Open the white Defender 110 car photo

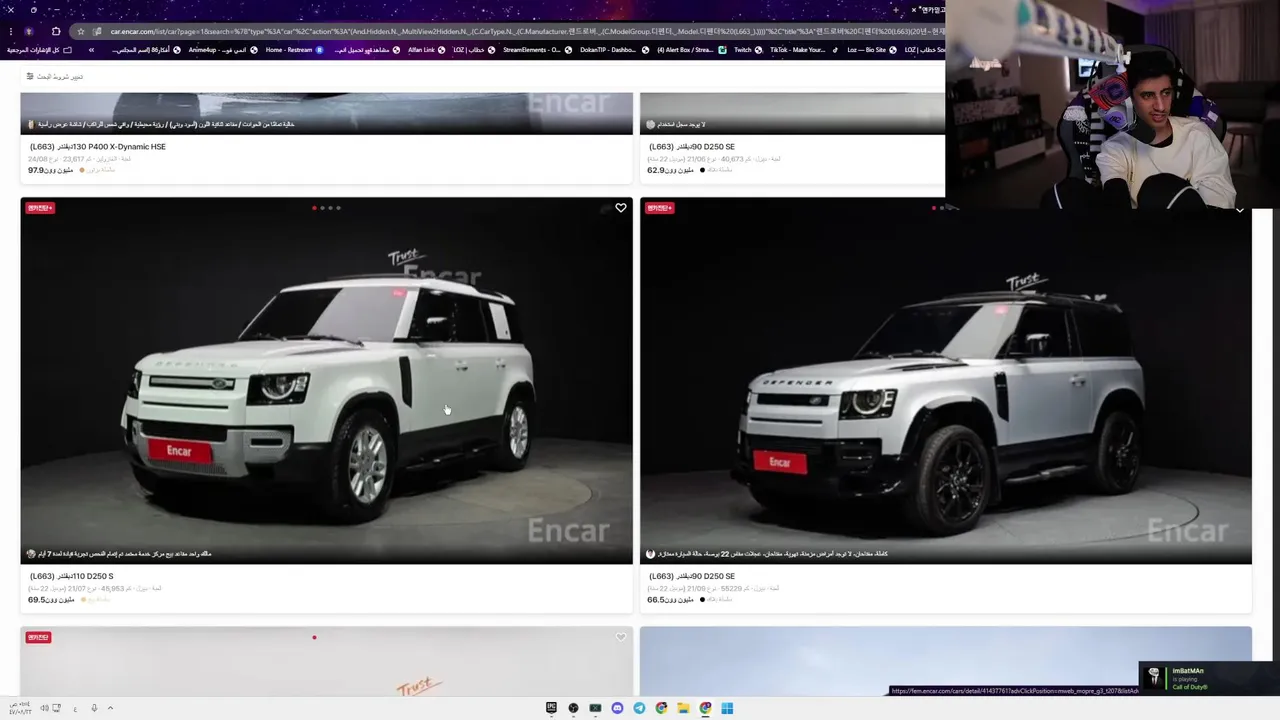(x=326, y=380)
